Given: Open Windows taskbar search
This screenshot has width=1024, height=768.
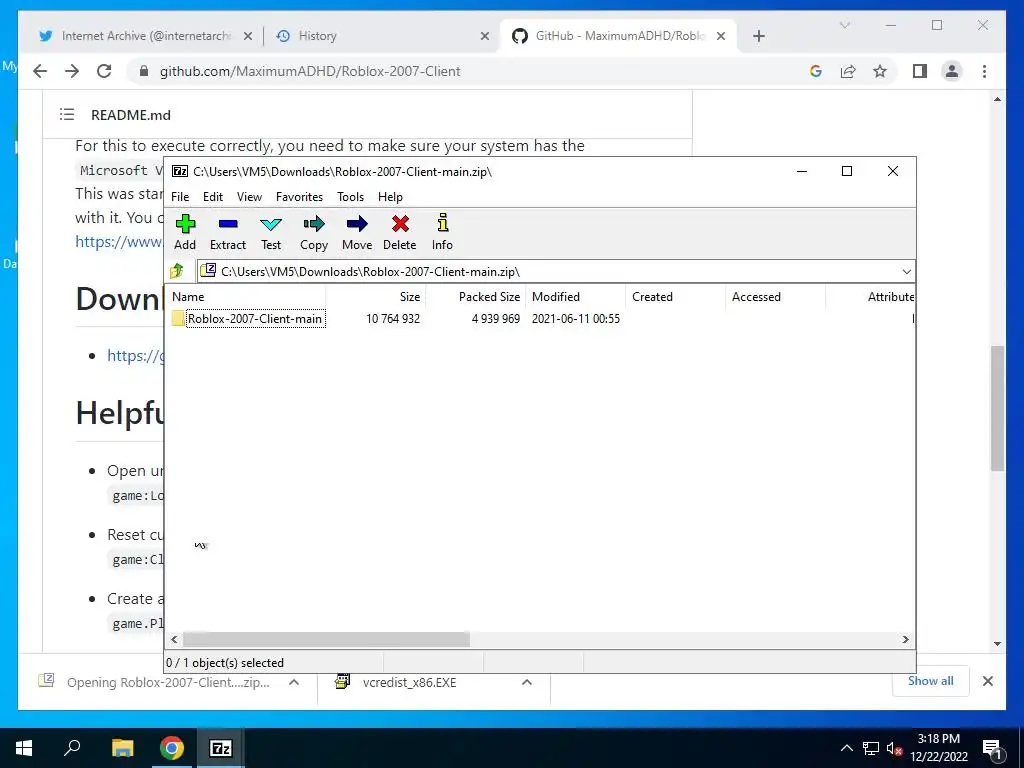Looking at the screenshot, I should (x=72, y=748).
